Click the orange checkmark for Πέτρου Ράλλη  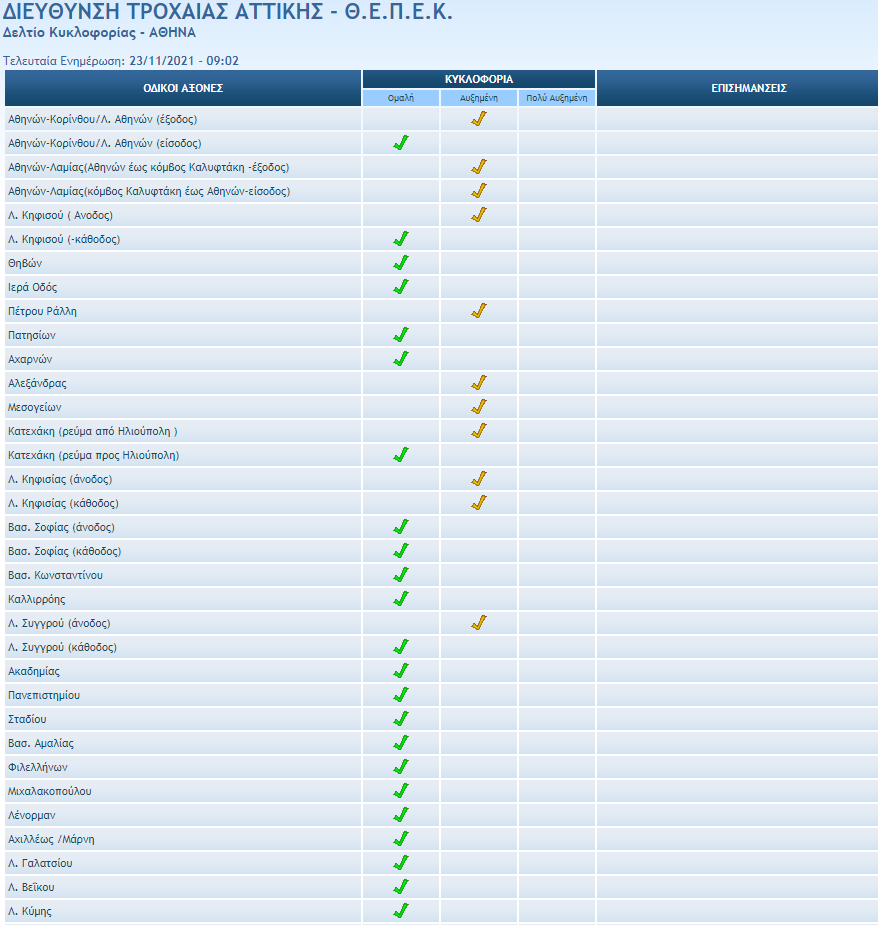pyautogui.click(x=479, y=311)
